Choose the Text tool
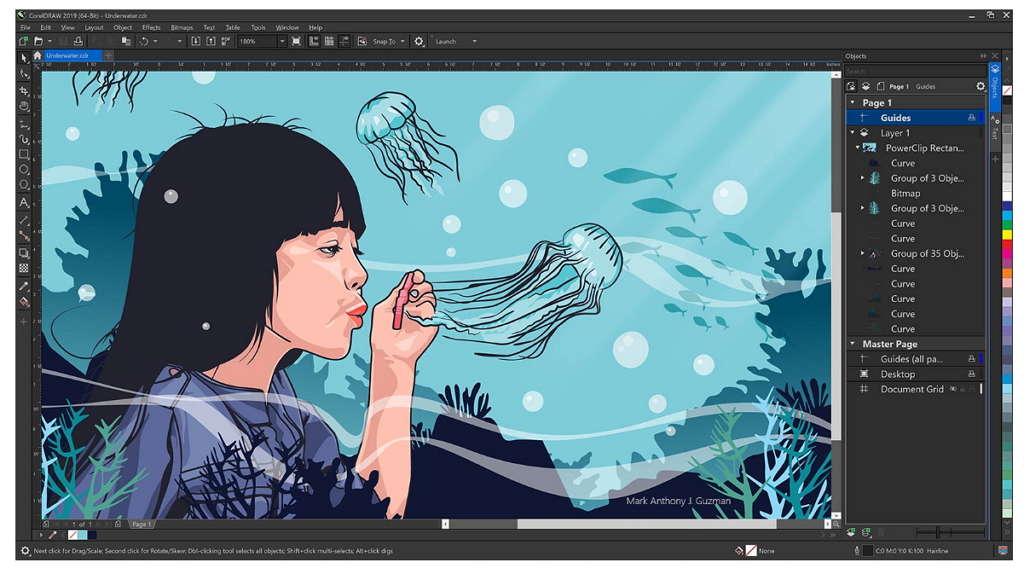This screenshot has height=574, width=1024. 24,203
